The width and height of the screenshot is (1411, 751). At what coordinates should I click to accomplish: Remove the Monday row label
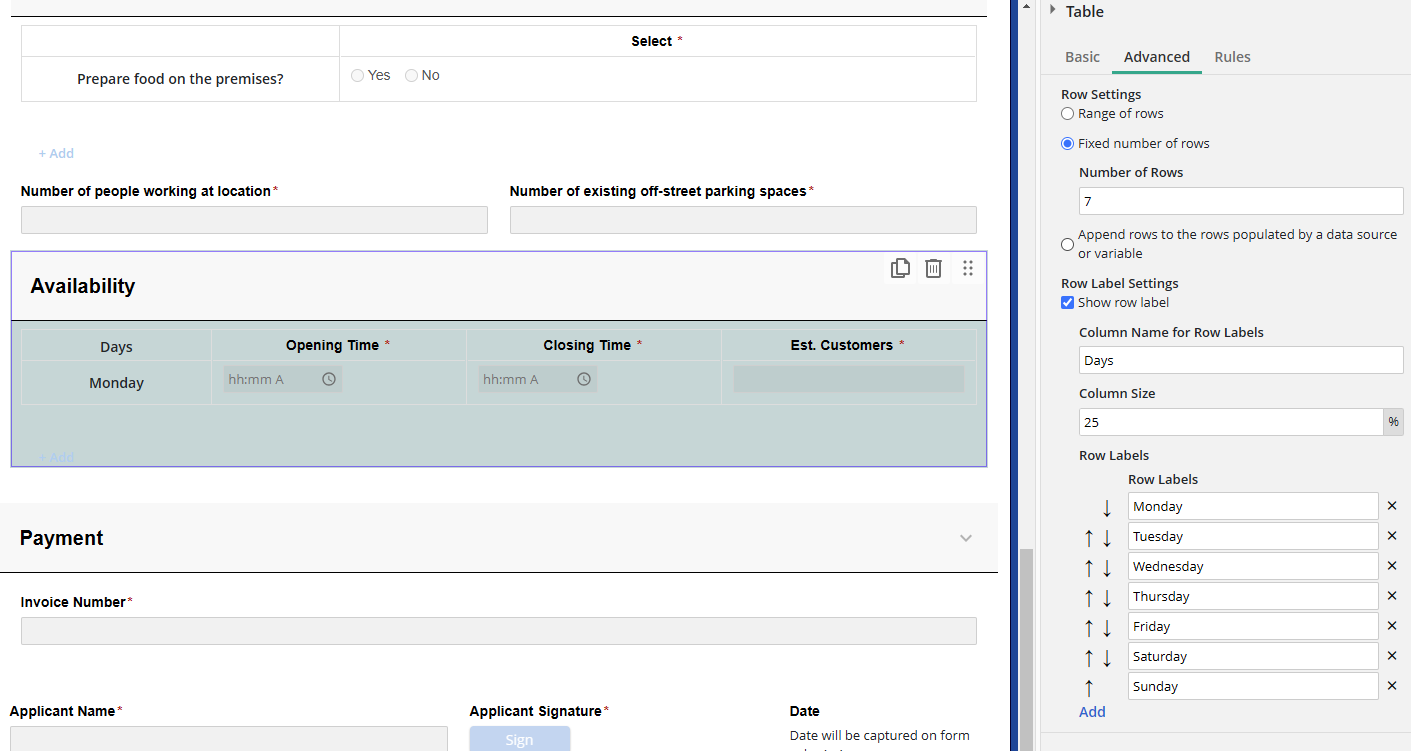click(1391, 506)
